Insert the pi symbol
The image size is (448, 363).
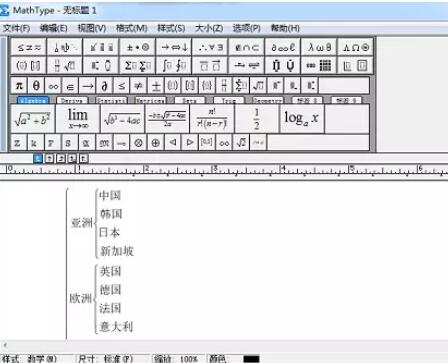pyautogui.click(x=19, y=86)
